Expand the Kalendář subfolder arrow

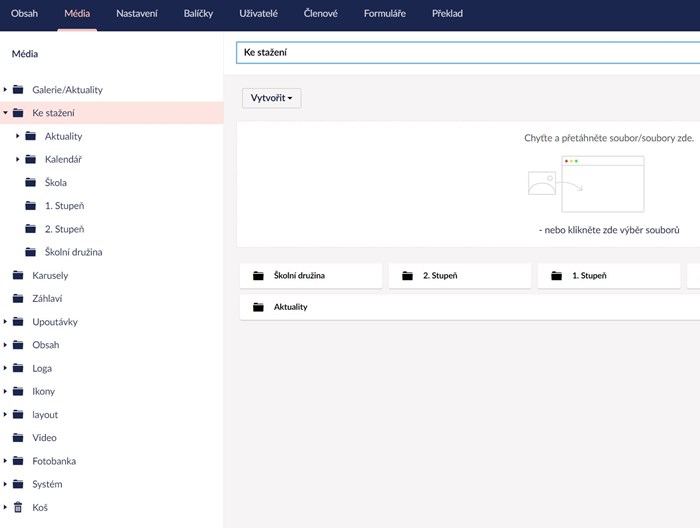18,160
